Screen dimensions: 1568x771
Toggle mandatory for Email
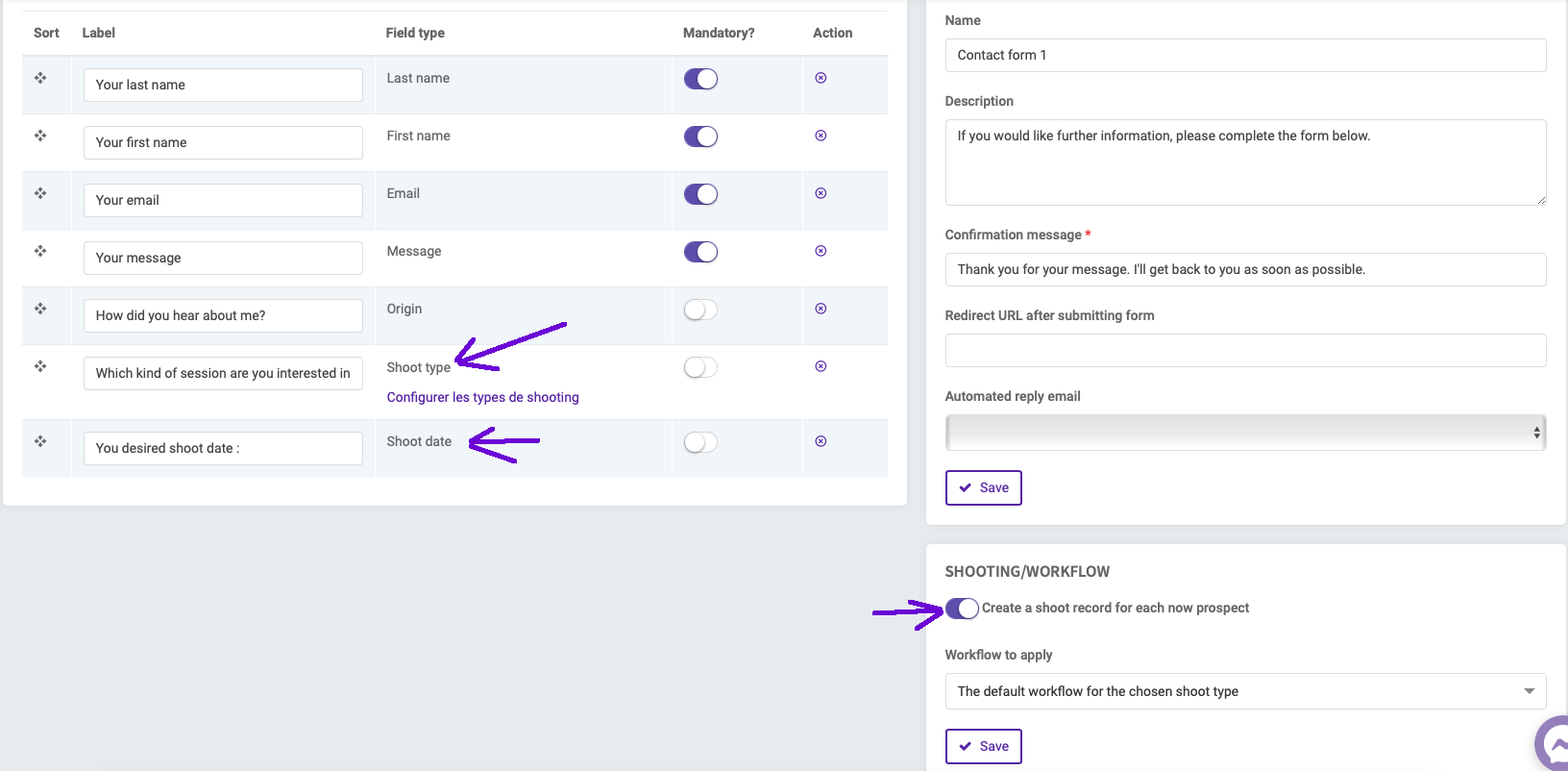pyautogui.click(x=700, y=194)
